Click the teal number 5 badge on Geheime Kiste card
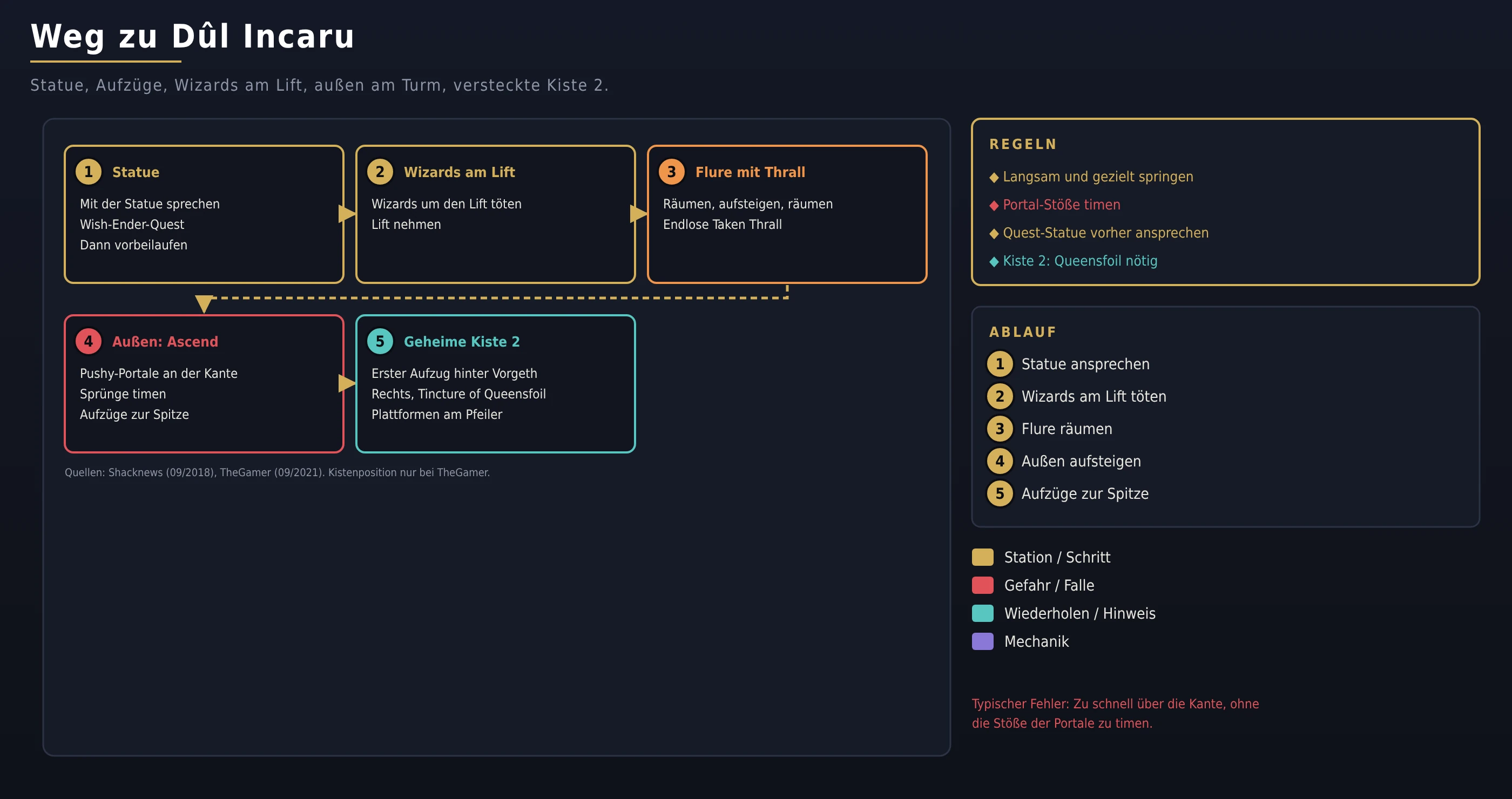The height and width of the screenshot is (799, 1512). coord(380,341)
